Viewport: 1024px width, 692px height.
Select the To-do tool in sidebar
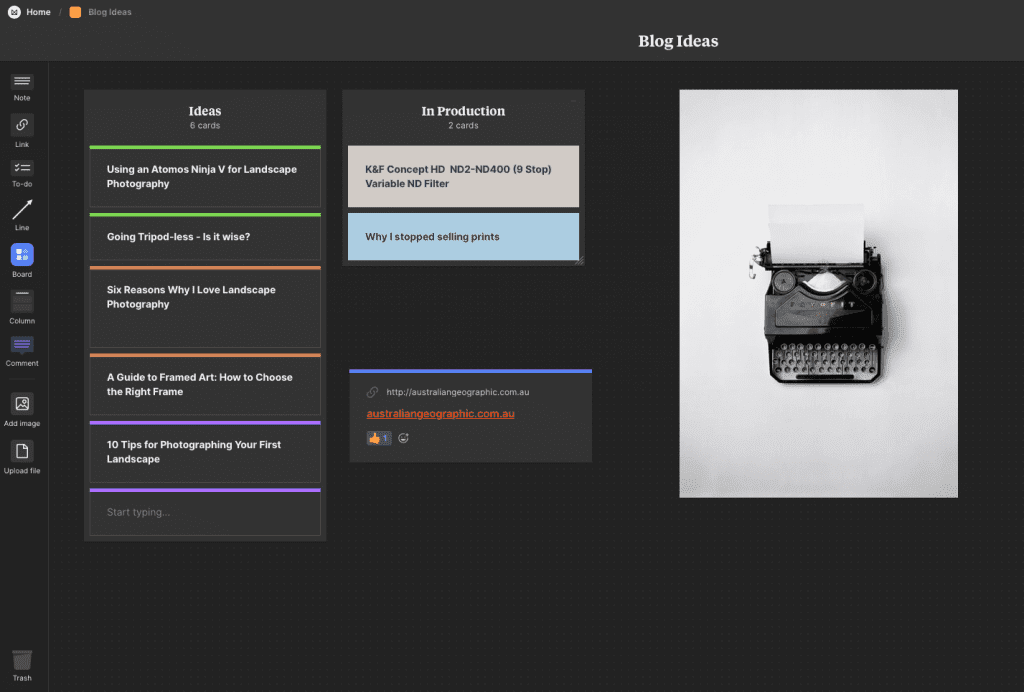pos(22,168)
